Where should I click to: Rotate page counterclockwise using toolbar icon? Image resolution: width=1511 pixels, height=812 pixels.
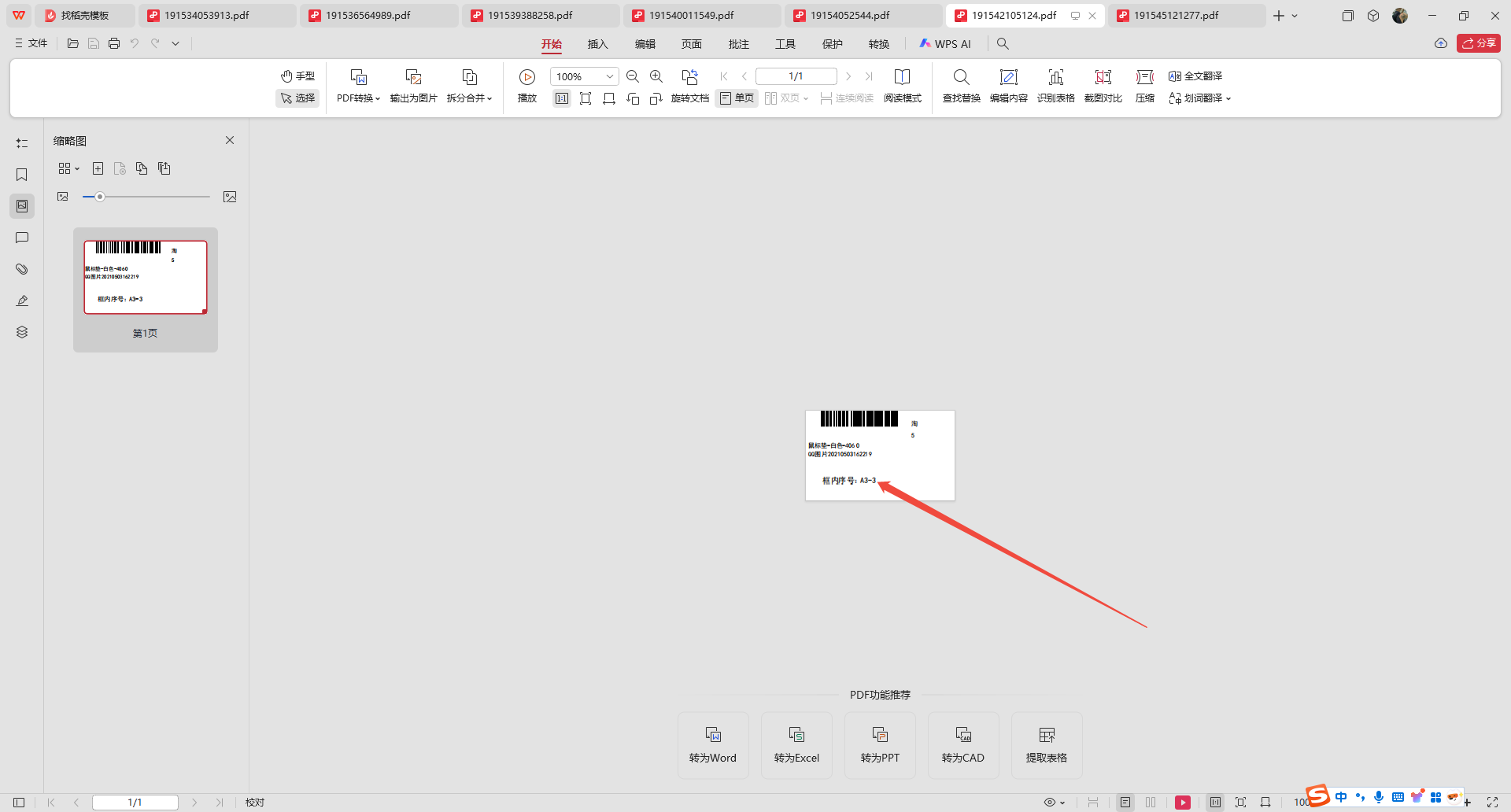pos(633,98)
